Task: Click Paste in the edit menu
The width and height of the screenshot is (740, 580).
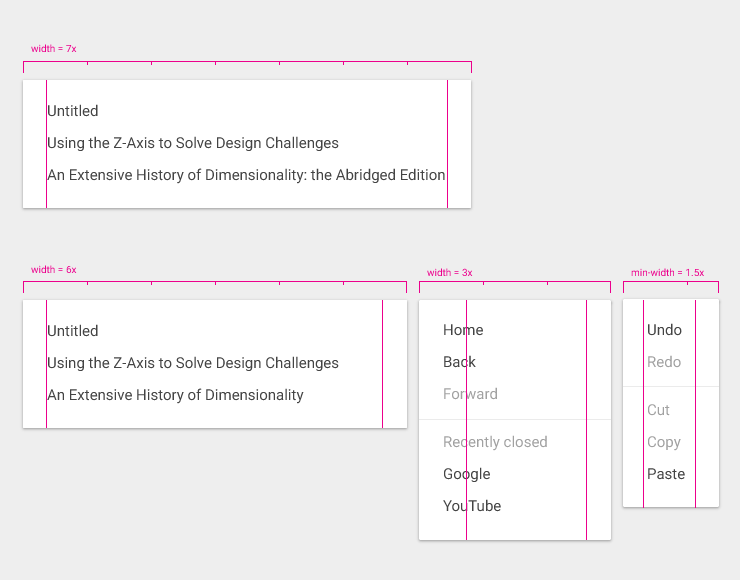Action: pos(666,474)
